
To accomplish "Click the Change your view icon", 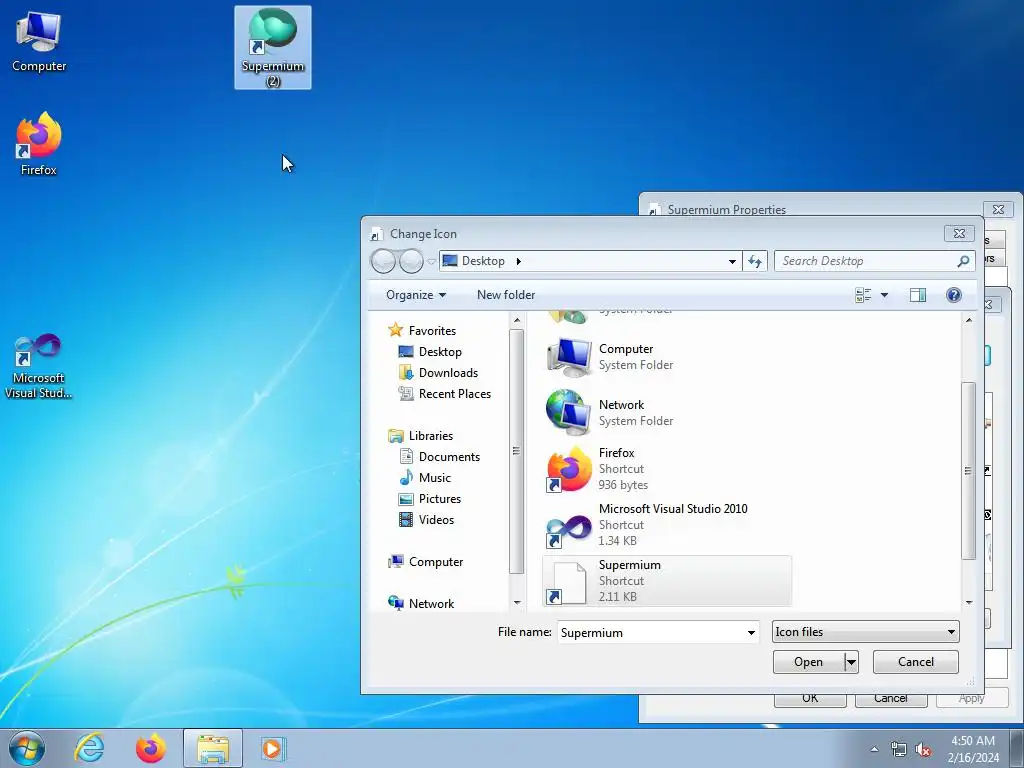I will [x=863, y=295].
